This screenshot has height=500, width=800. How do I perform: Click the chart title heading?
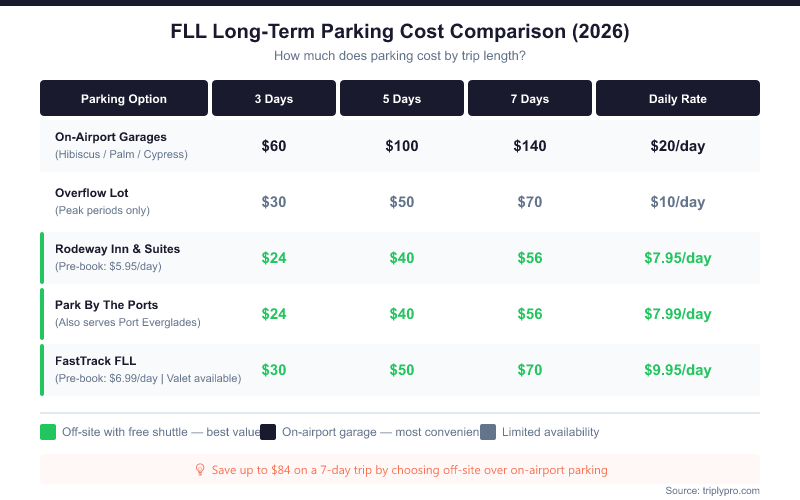pyautogui.click(x=400, y=32)
